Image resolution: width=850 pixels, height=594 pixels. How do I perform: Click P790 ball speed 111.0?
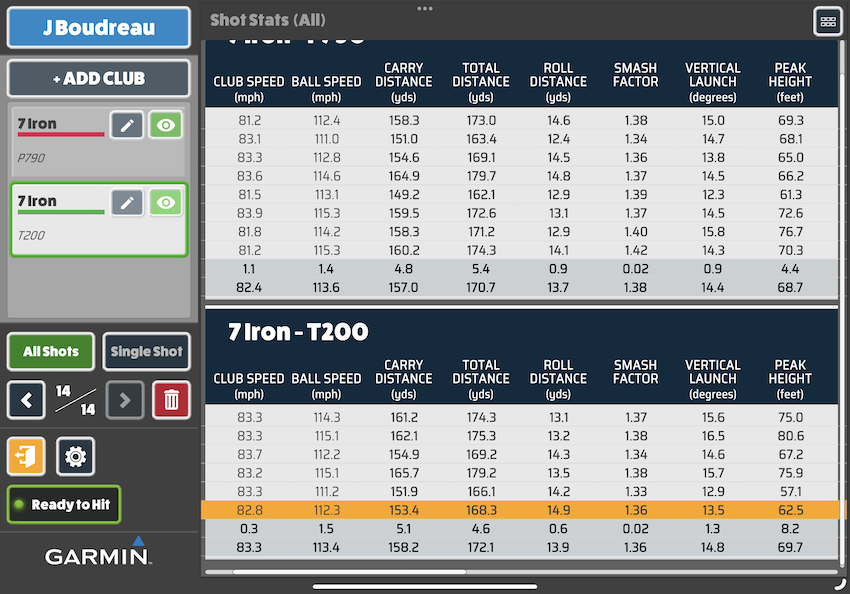click(326, 139)
